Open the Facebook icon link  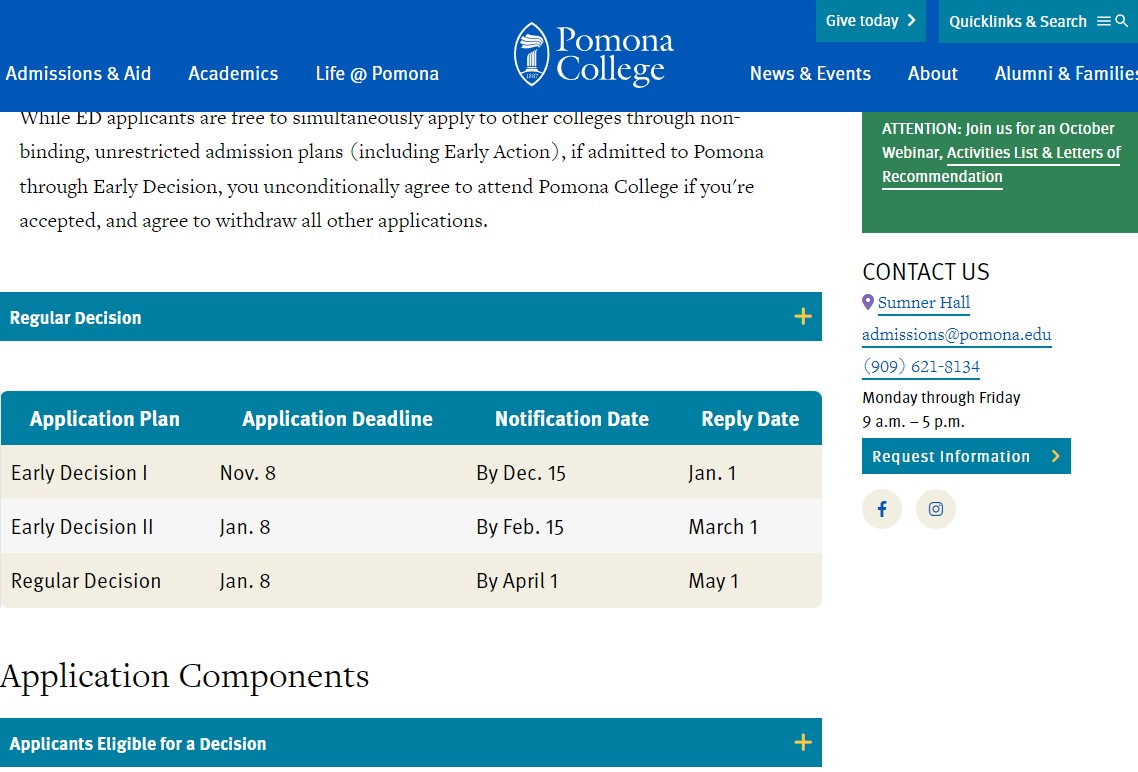[x=882, y=509]
